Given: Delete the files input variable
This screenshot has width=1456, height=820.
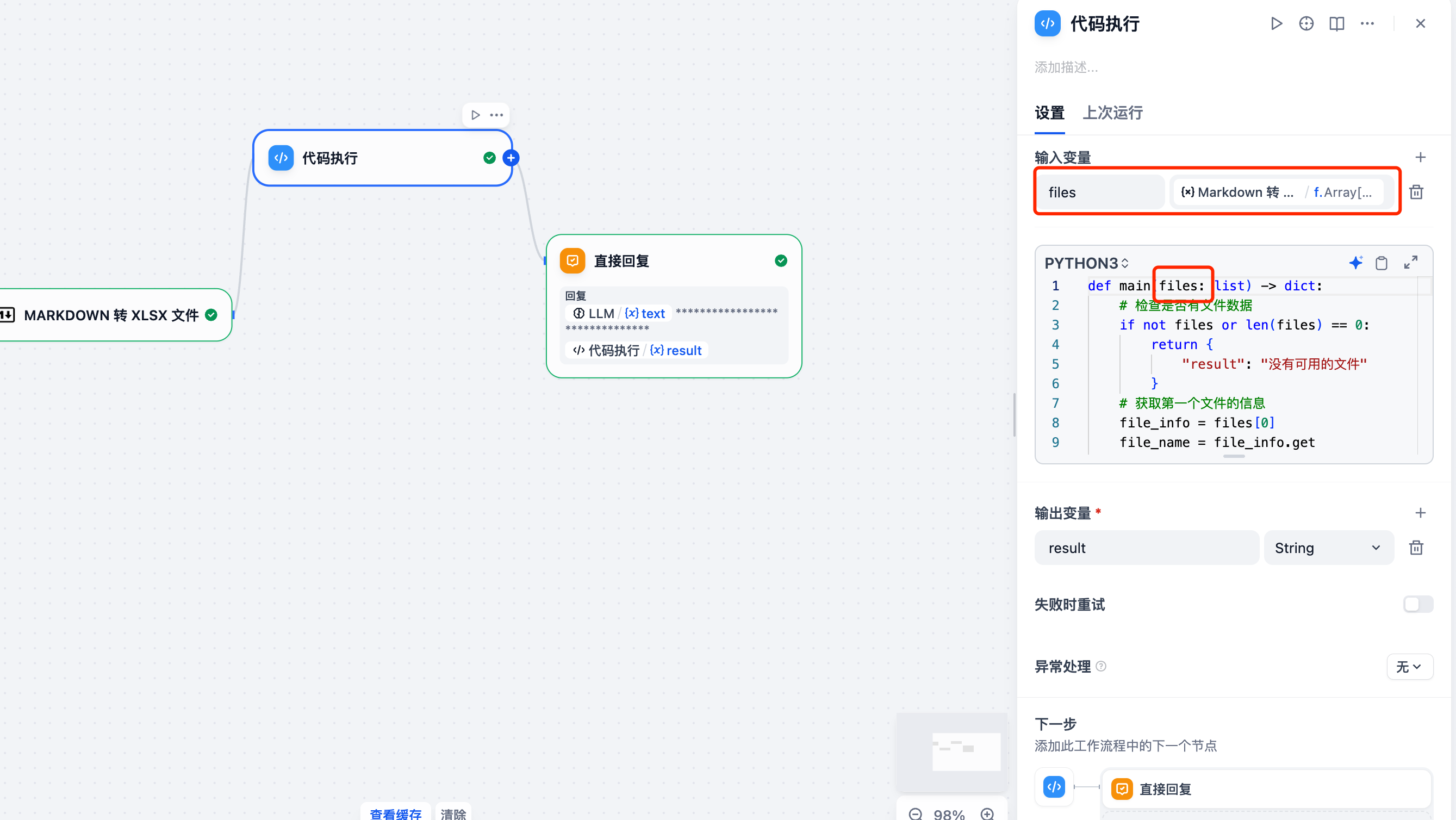Looking at the screenshot, I should (1416, 191).
